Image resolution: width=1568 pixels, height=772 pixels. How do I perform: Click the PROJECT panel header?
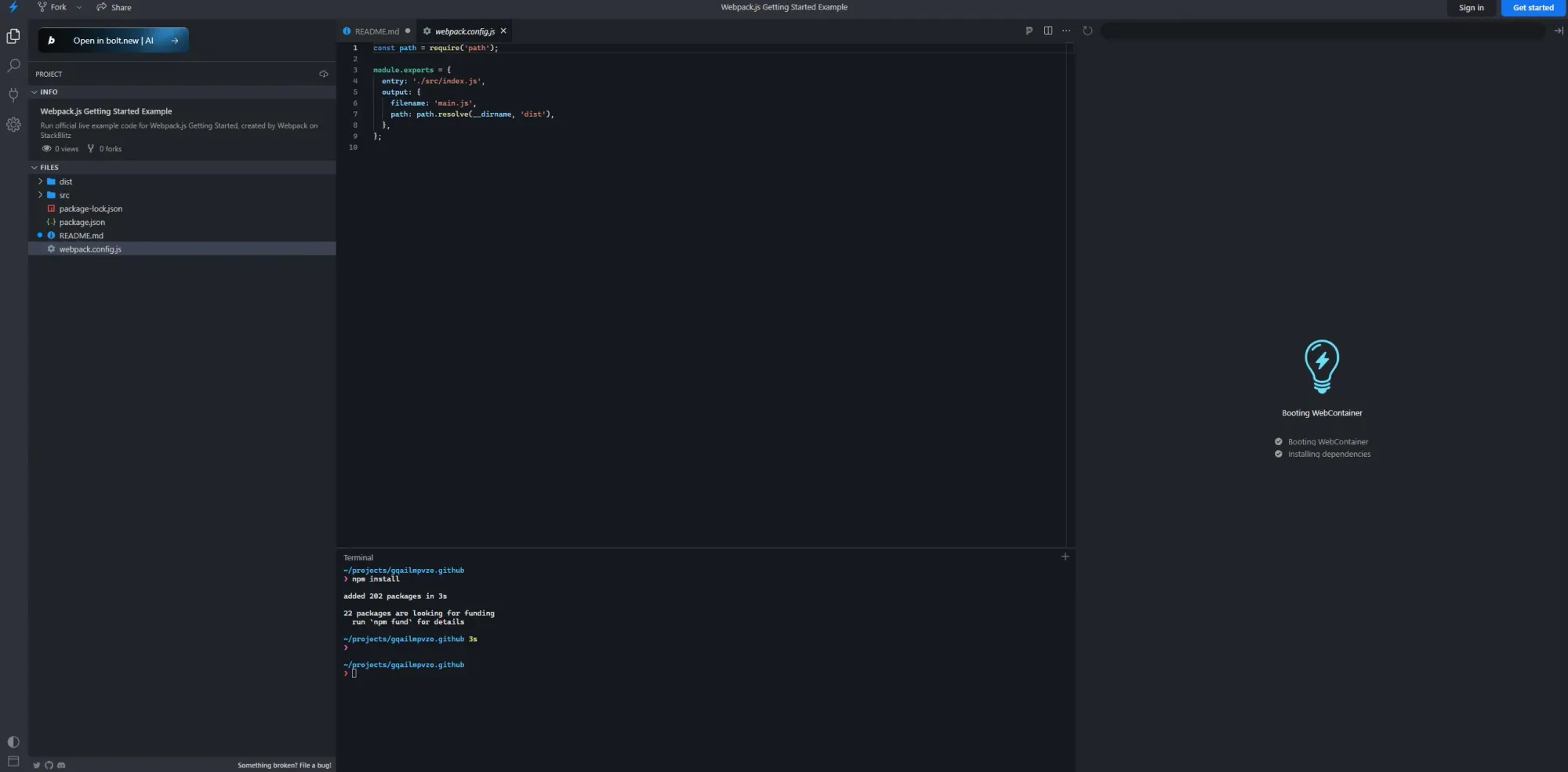click(49, 74)
